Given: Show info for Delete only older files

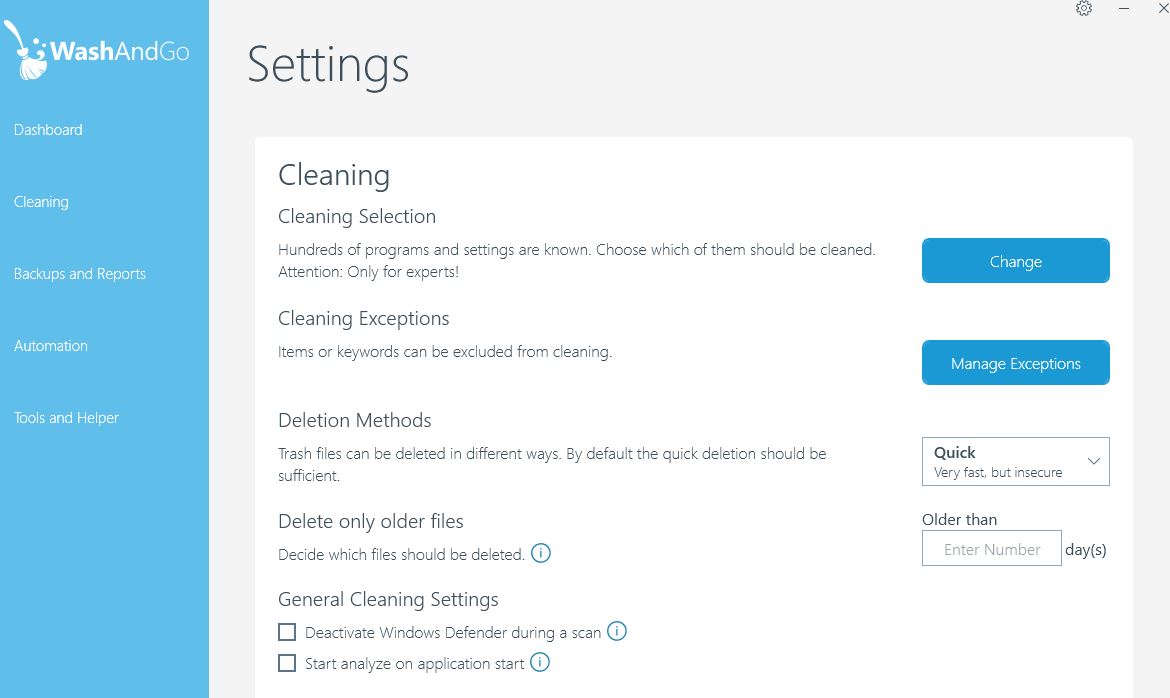Looking at the screenshot, I should point(540,553).
